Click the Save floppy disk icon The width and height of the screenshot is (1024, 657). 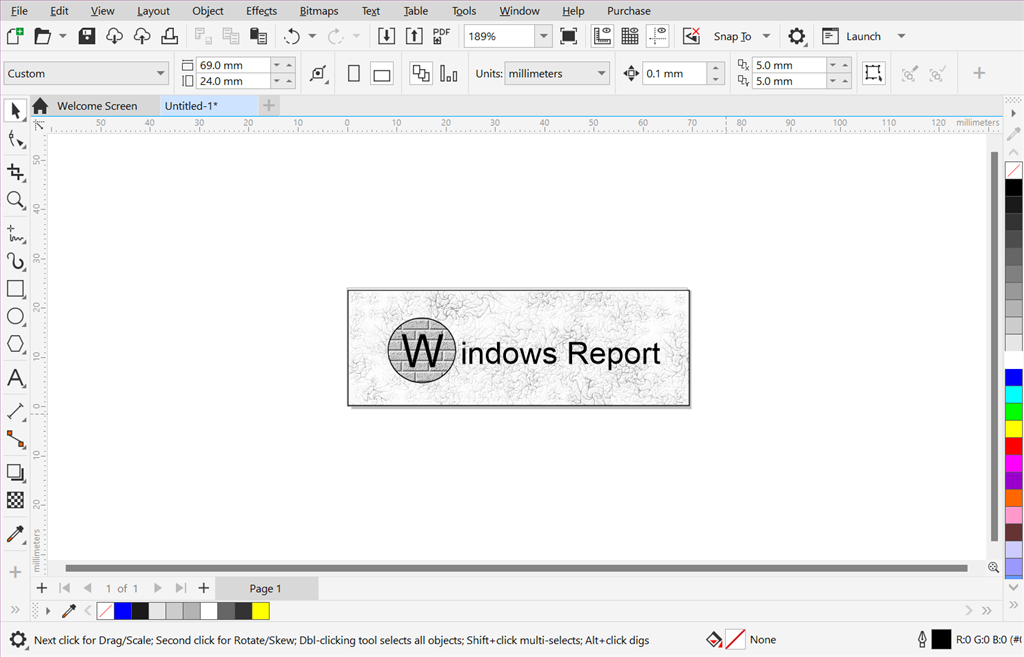(87, 36)
